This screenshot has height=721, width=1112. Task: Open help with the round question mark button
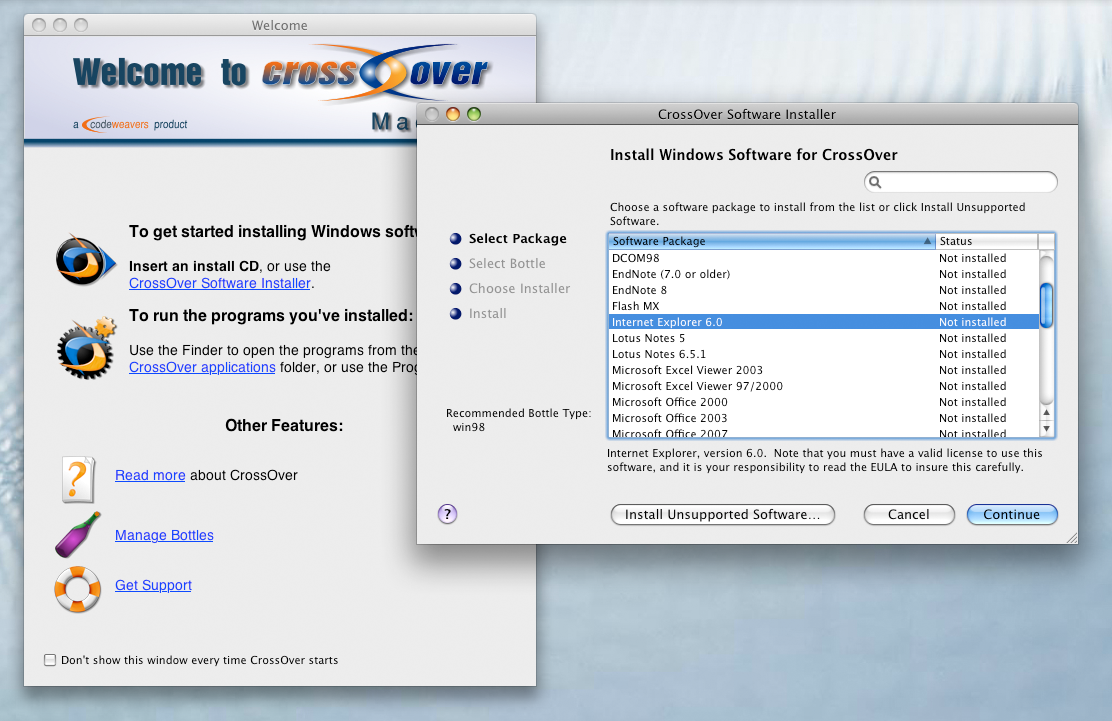pyautogui.click(x=447, y=514)
